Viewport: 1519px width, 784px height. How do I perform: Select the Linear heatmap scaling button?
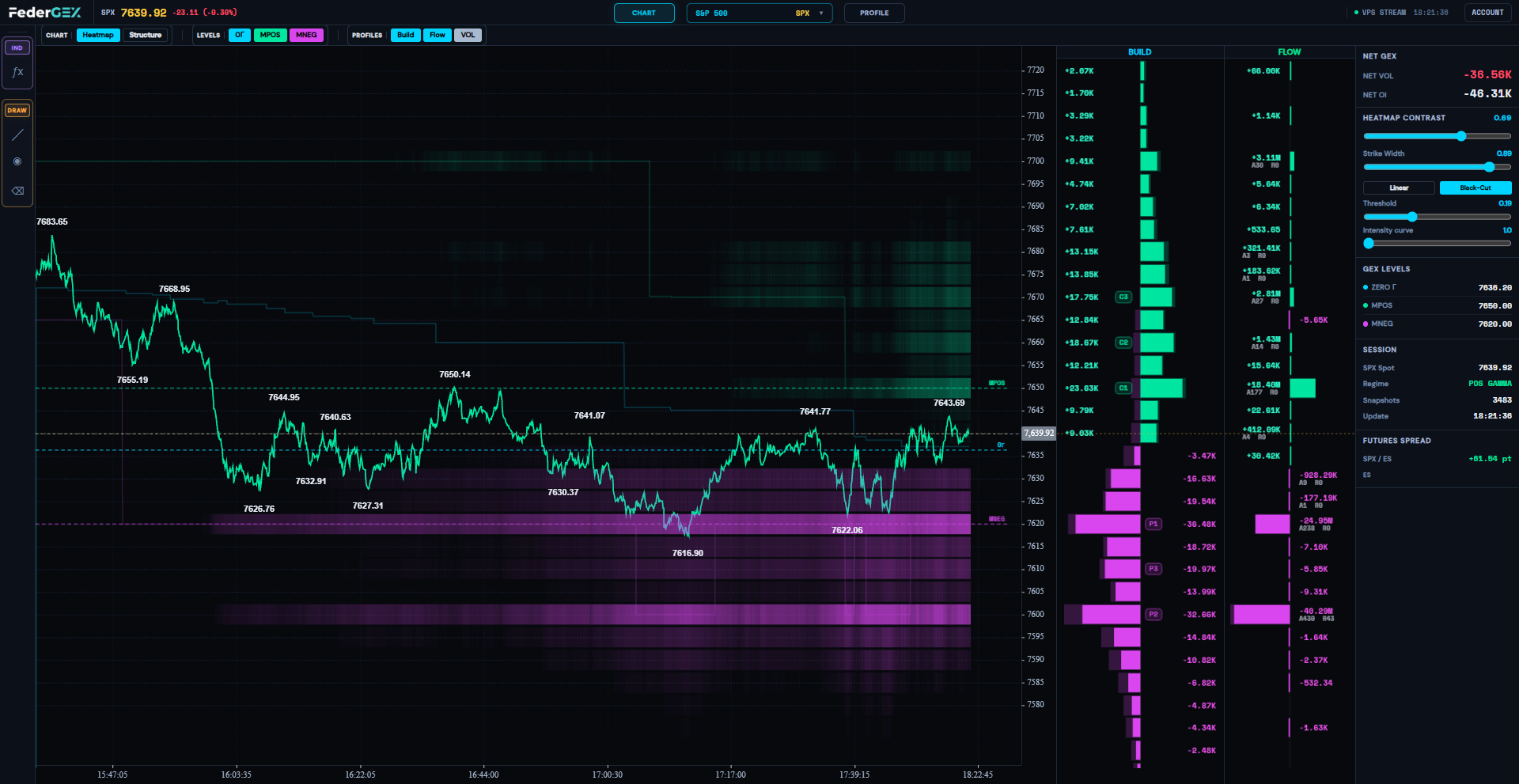[x=1399, y=188]
